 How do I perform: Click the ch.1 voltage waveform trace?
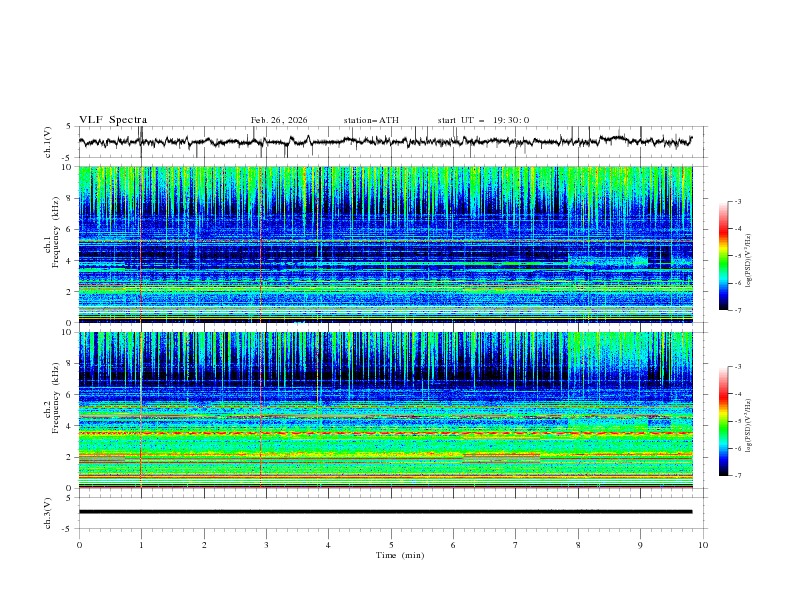click(x=385, y=141)
